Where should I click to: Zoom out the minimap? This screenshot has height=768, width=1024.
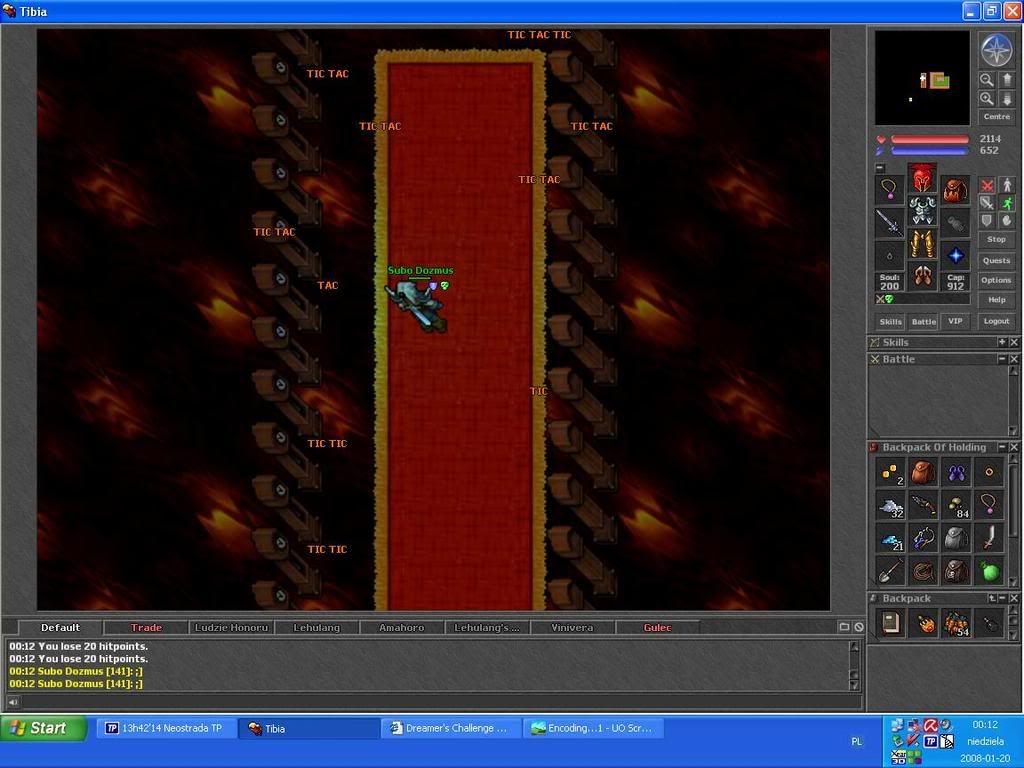[x=986, y=80]
